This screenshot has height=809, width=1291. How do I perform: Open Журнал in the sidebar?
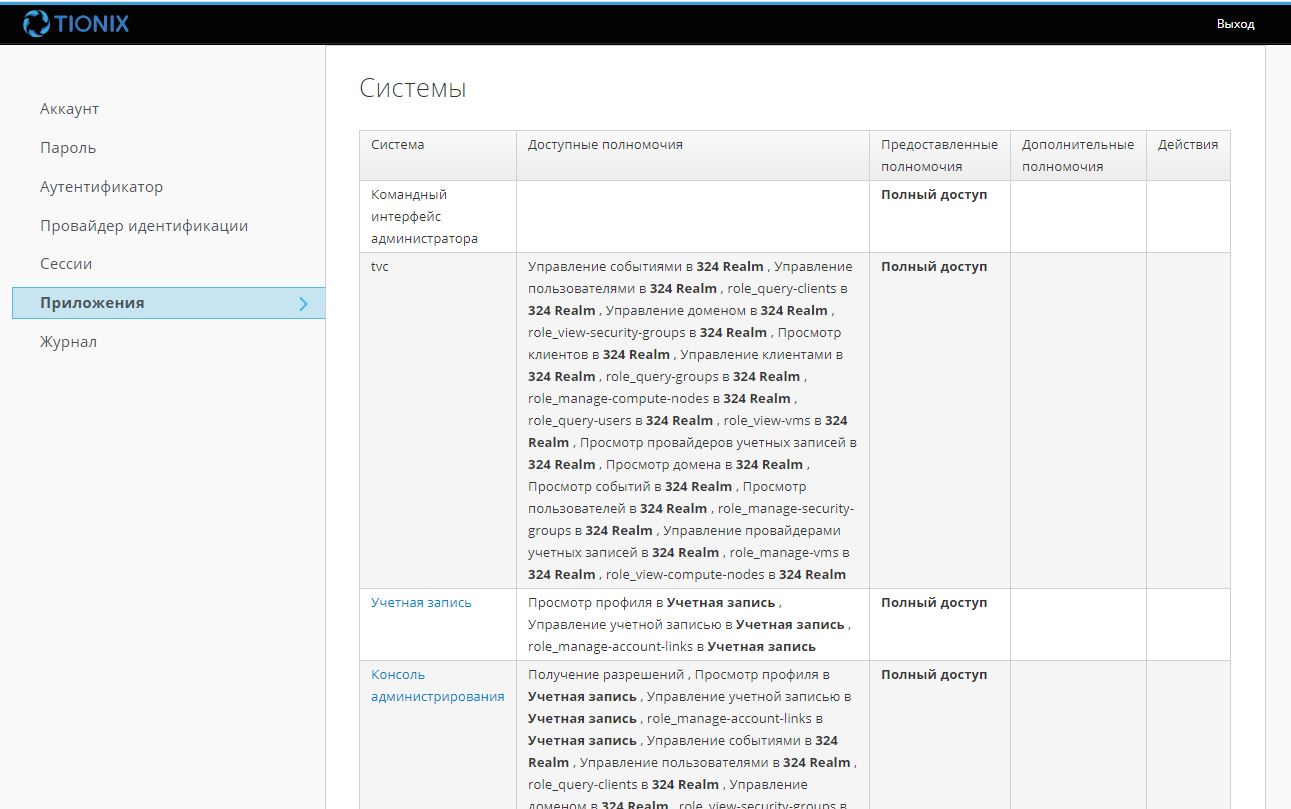click(x=68, y=342)
